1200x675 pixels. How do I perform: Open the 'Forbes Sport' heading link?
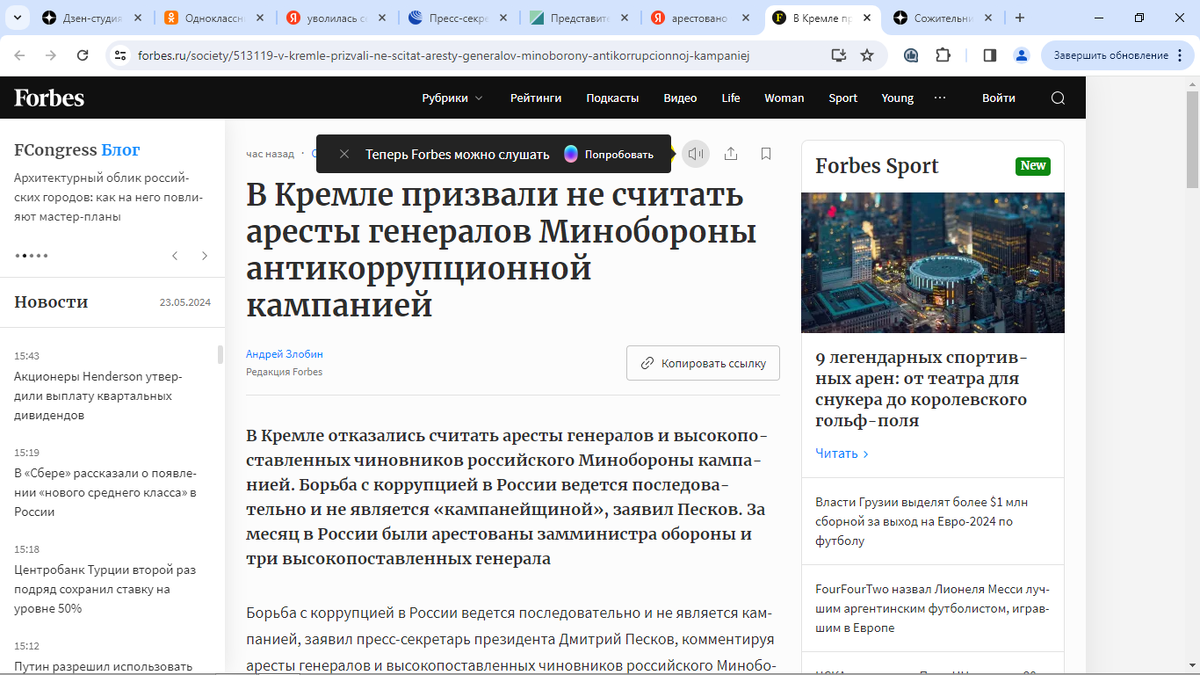877,166
